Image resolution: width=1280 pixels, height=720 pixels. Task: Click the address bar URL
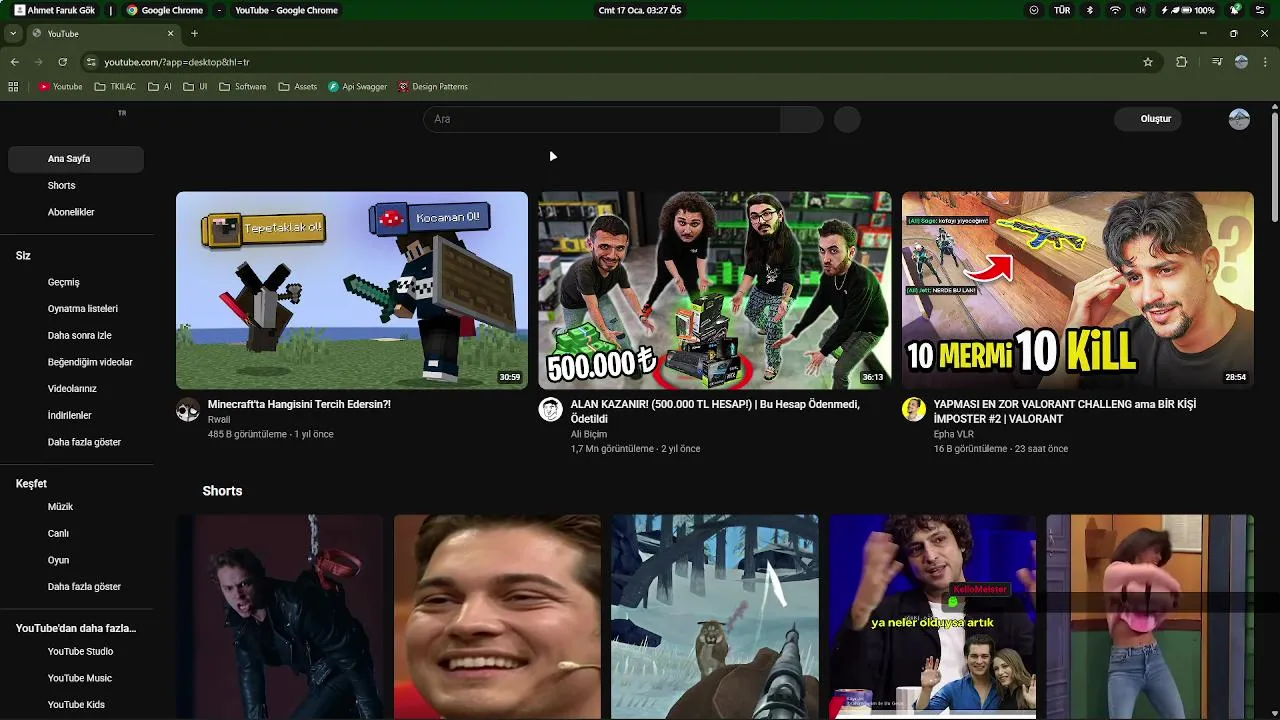(x=177, y=62)
